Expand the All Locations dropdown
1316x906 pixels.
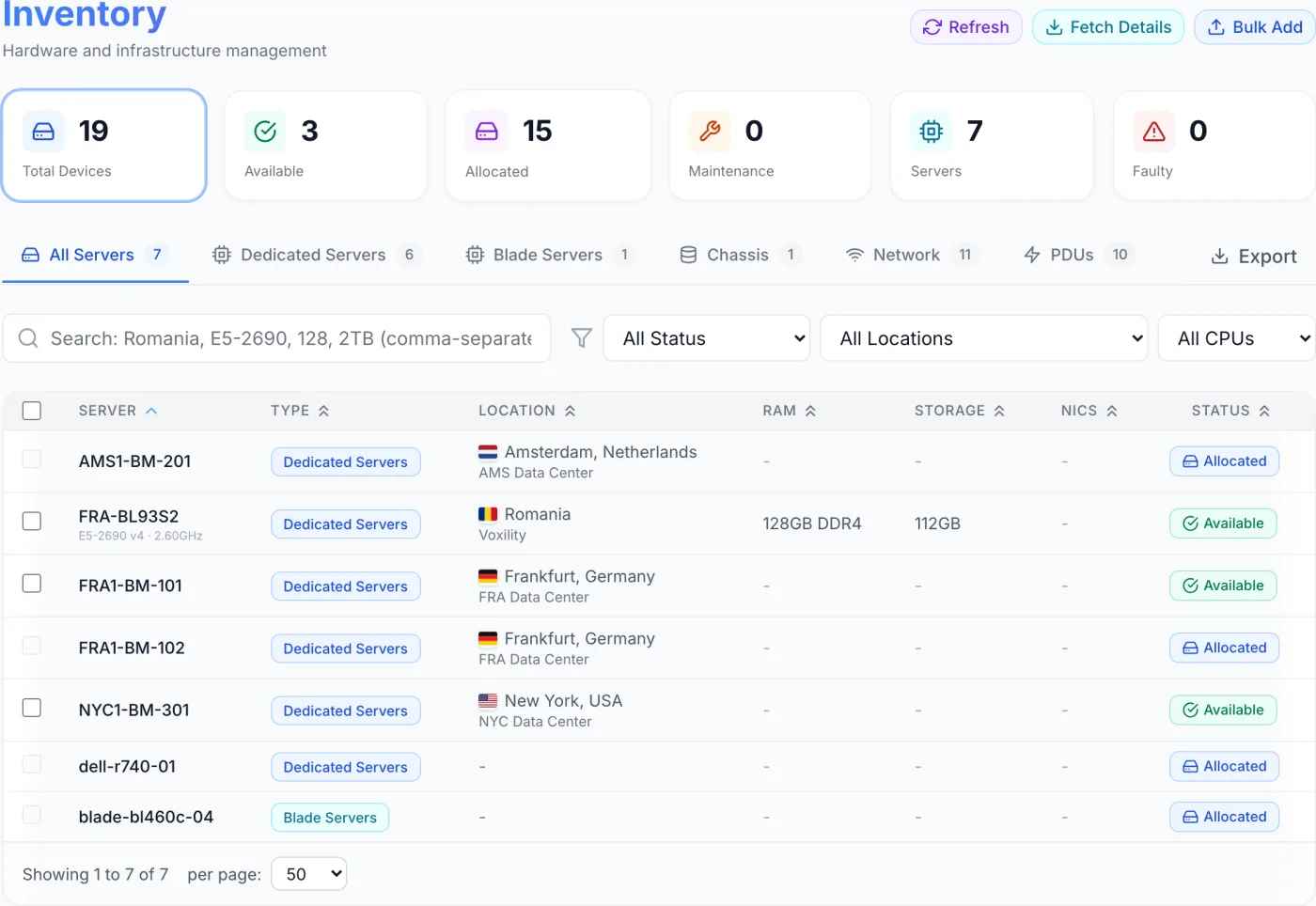[x=984, y=338]
